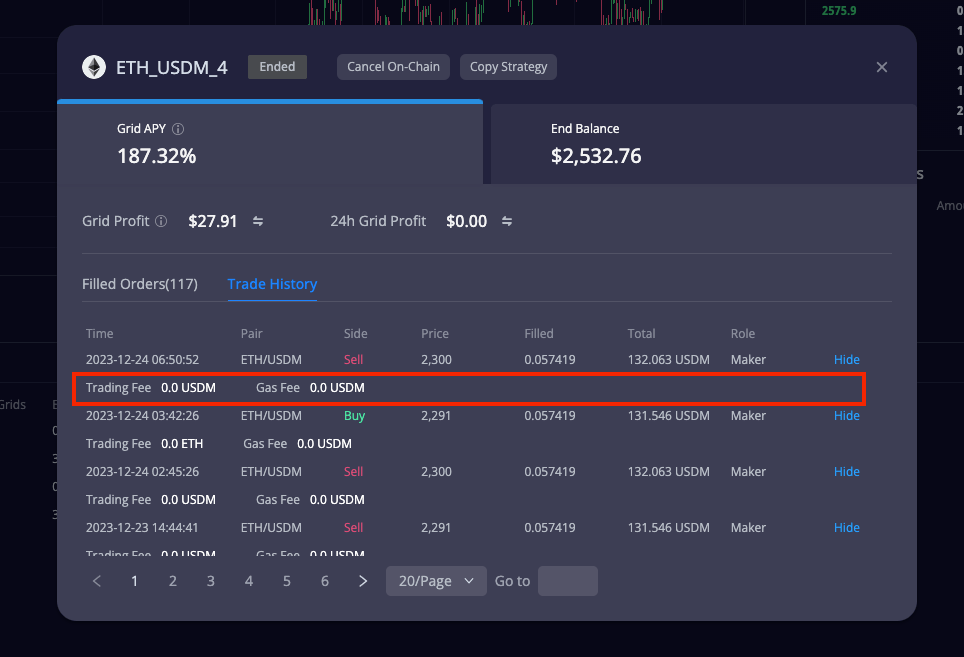Swap currency icon next to 24h Grid Profit
The height and width of the screenshot is (657, 964).
click(507, 221)
